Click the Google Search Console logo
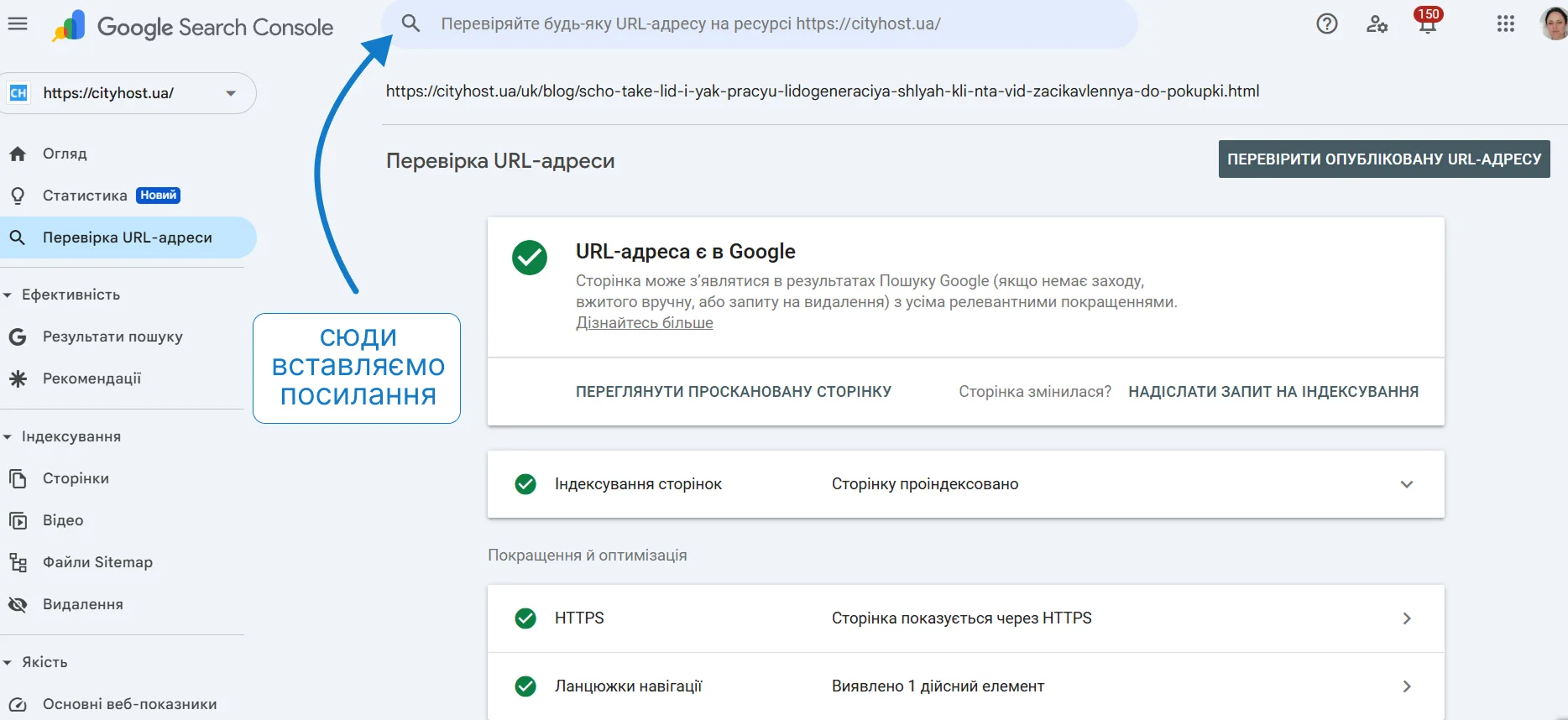Screen dimensions: 1568x720 coord(193,27)
